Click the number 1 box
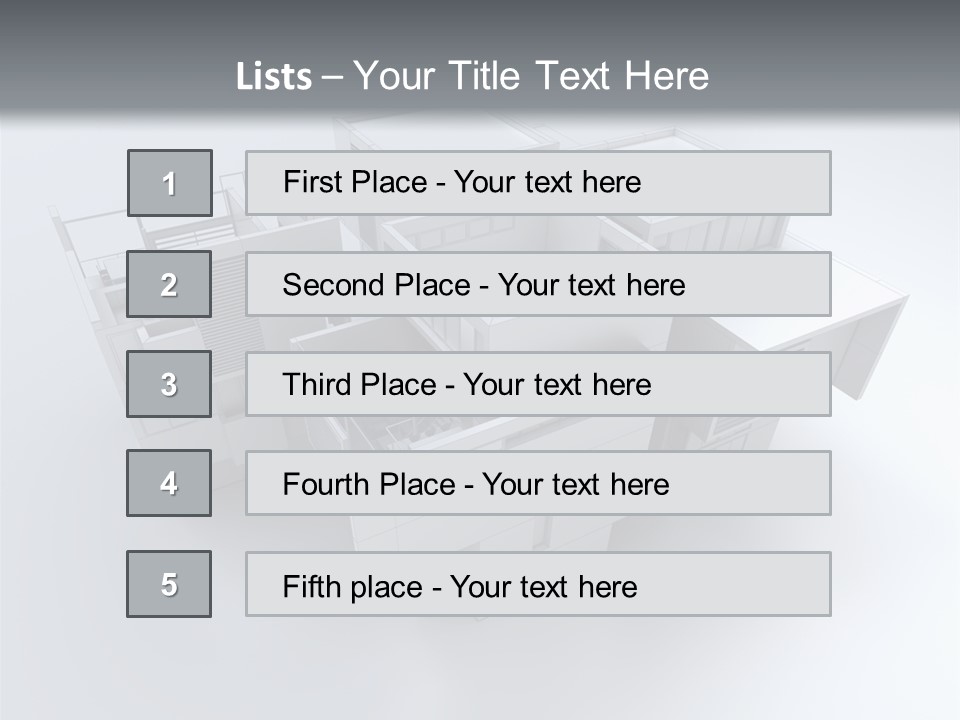This screenshot has height=720, width=960. 169,183
